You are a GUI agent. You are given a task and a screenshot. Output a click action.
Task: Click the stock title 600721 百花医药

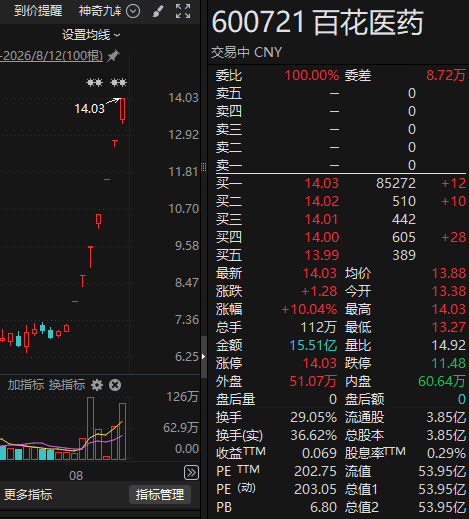[x=317, y=23]
